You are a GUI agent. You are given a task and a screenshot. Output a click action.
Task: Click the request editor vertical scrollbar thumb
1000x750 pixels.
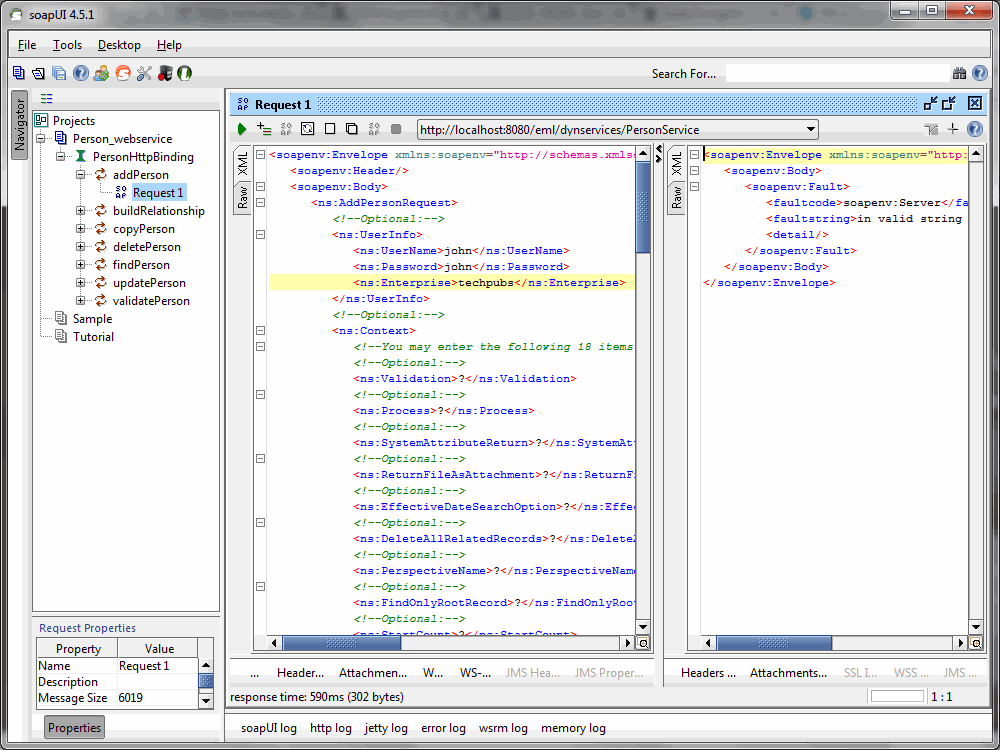(x=643, y=207)
